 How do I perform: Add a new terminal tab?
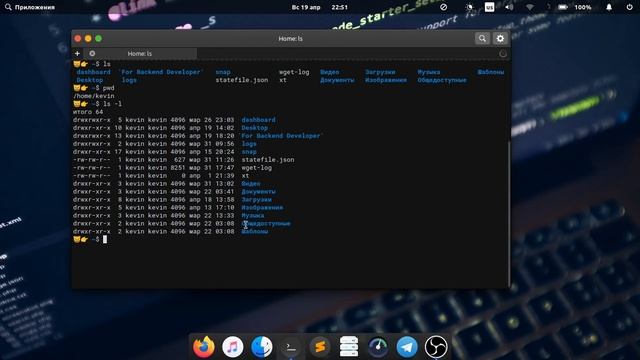pyautogui.click(x=77, y=53)
